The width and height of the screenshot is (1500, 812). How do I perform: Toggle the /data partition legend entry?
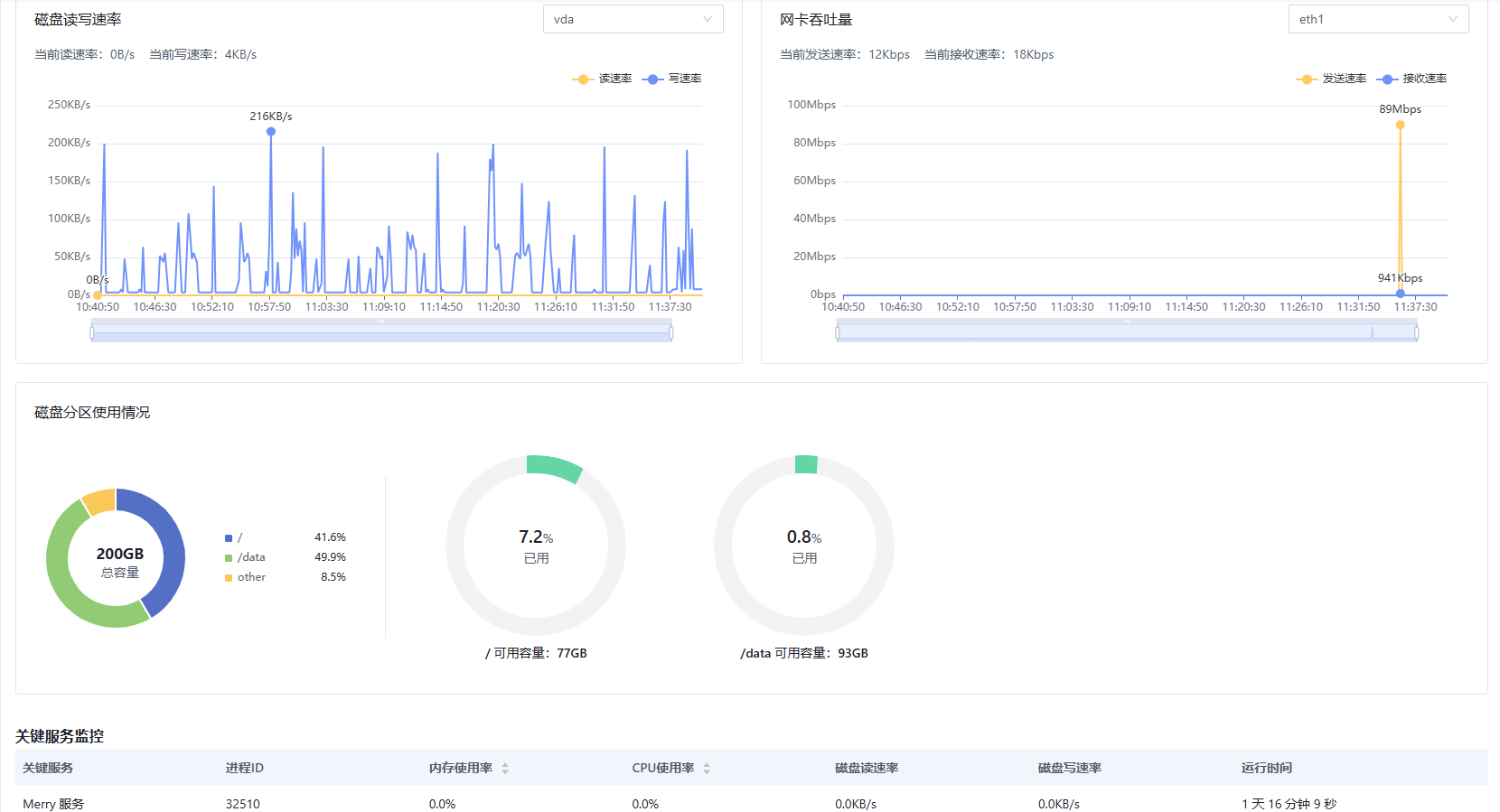[x=245, y=557]
